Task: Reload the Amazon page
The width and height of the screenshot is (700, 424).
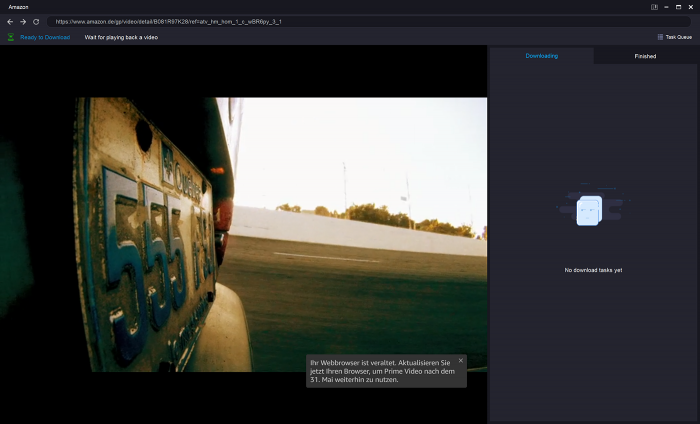Action: [x=36, y=21]
